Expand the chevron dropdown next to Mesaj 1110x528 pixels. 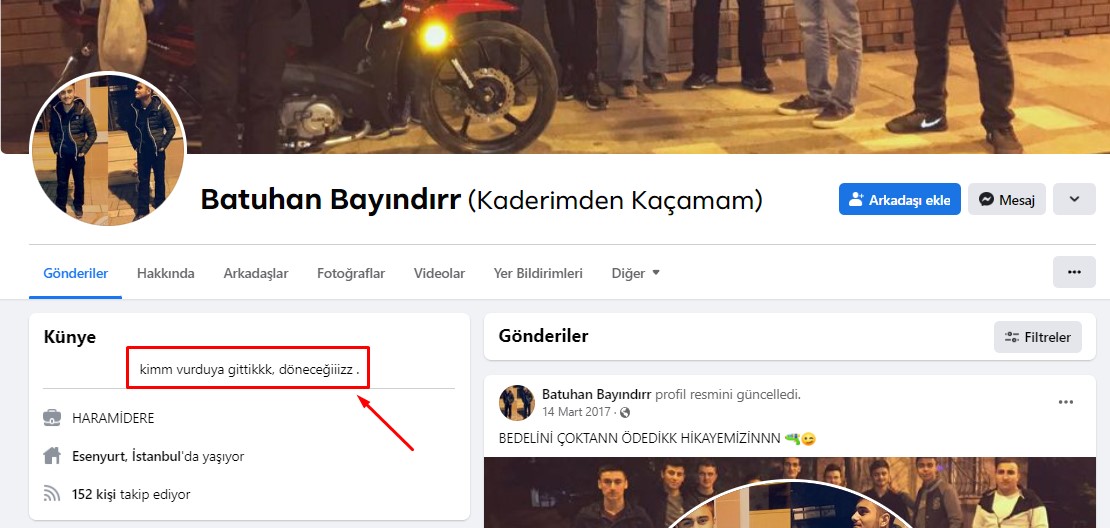tap(1074, 199)
